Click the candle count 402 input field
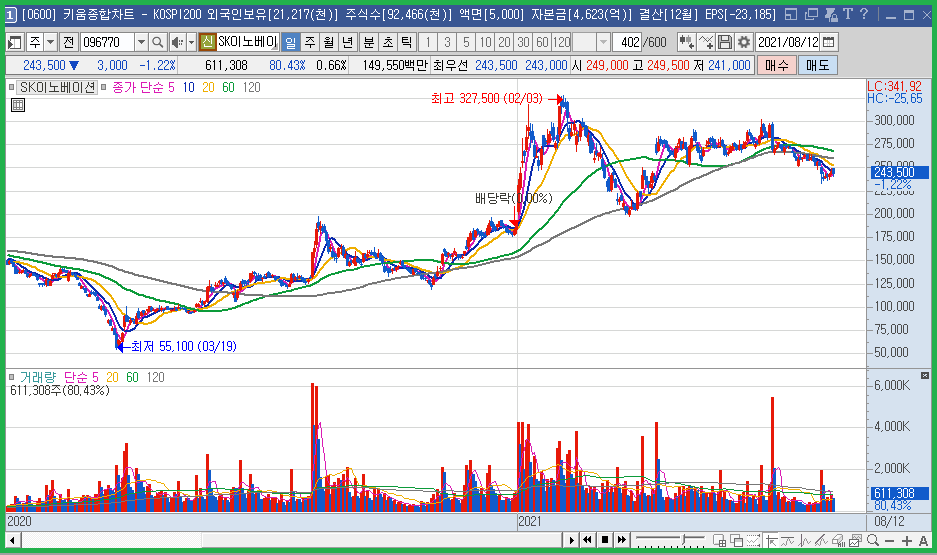Screen dimensions: 937x555 point(627,42)
